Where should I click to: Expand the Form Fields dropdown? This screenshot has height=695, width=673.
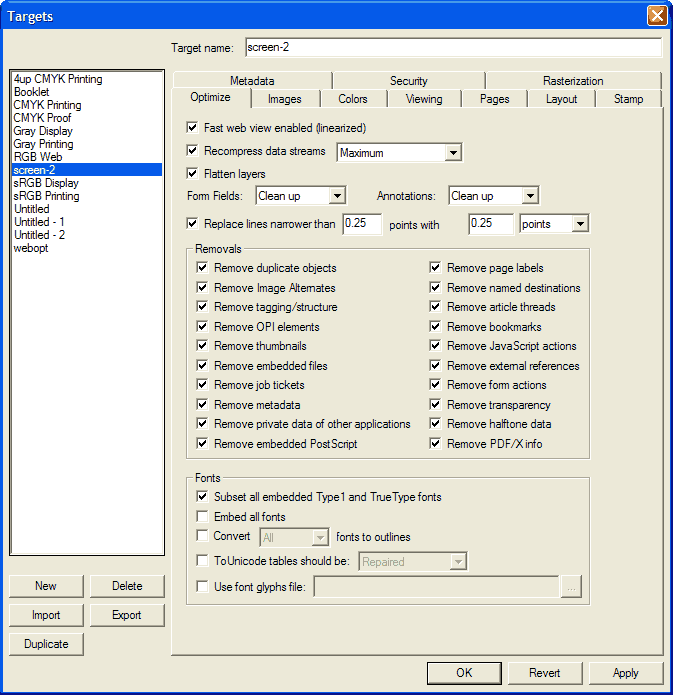tap(337, 196)
